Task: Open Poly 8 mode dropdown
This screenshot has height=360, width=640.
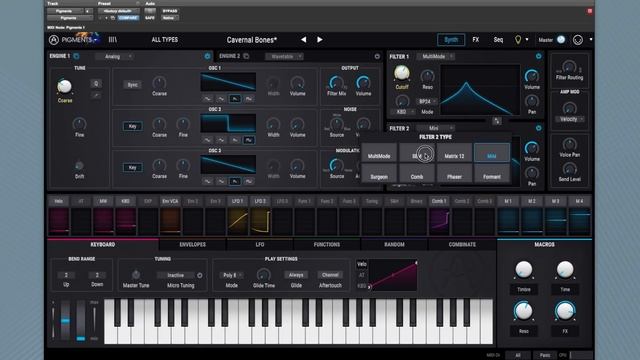Action: (x=231, y=275)
